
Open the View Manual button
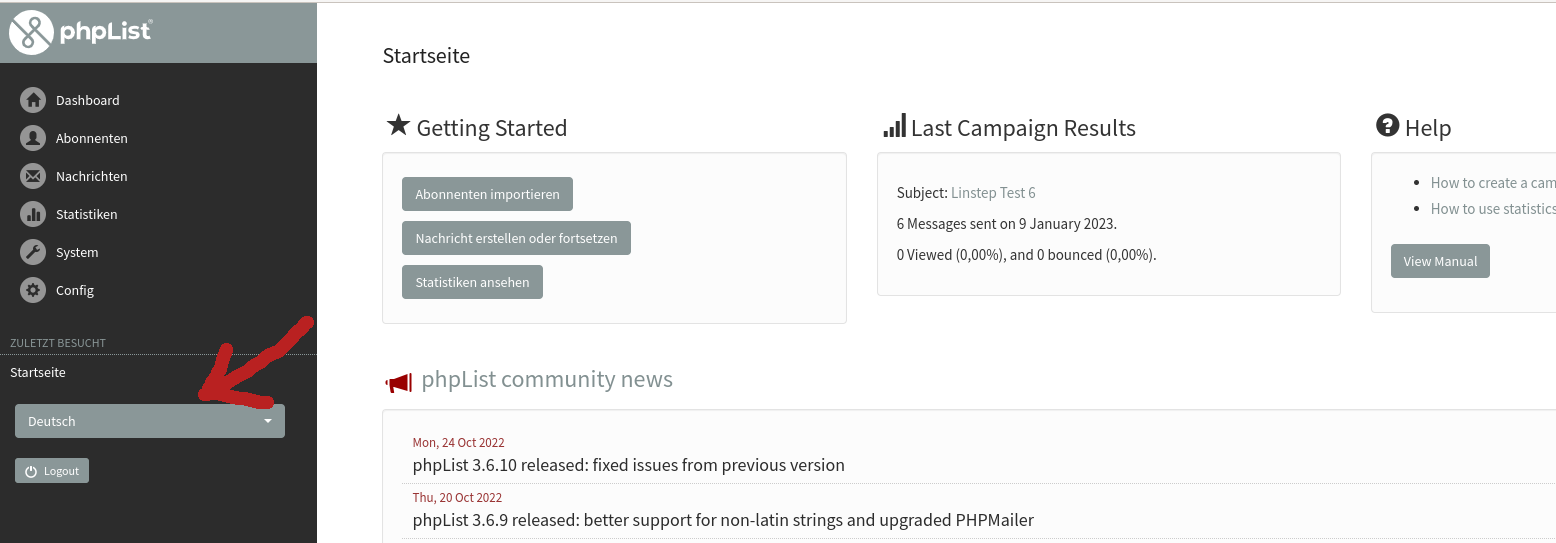tap(1440, 261)
